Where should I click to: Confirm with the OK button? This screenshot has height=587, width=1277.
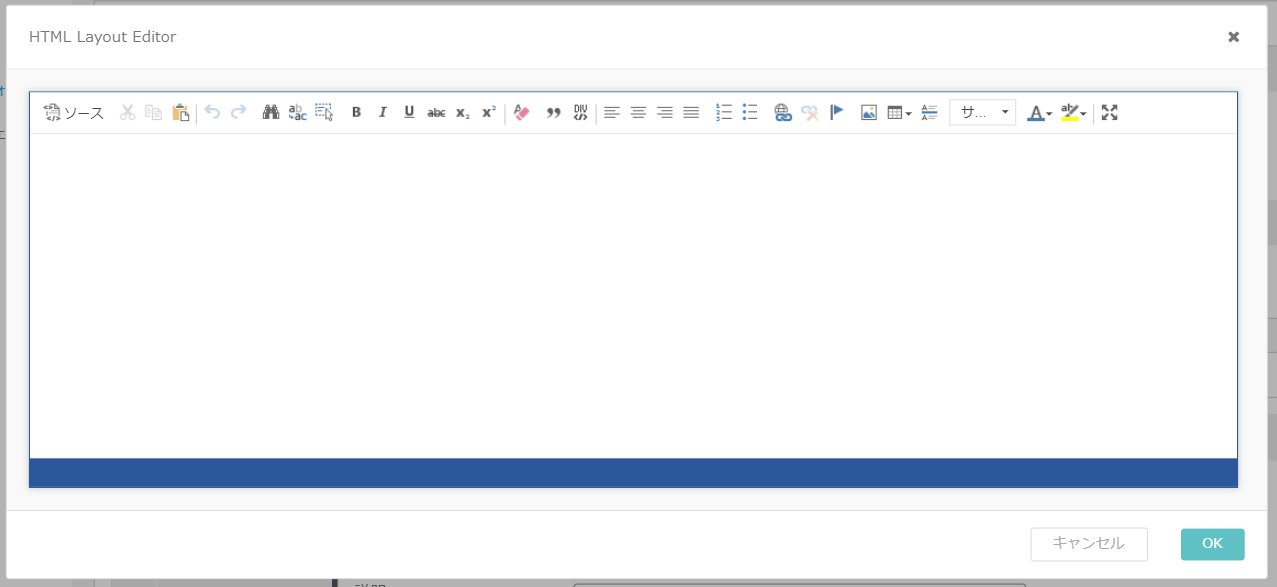coord(1212,544)
